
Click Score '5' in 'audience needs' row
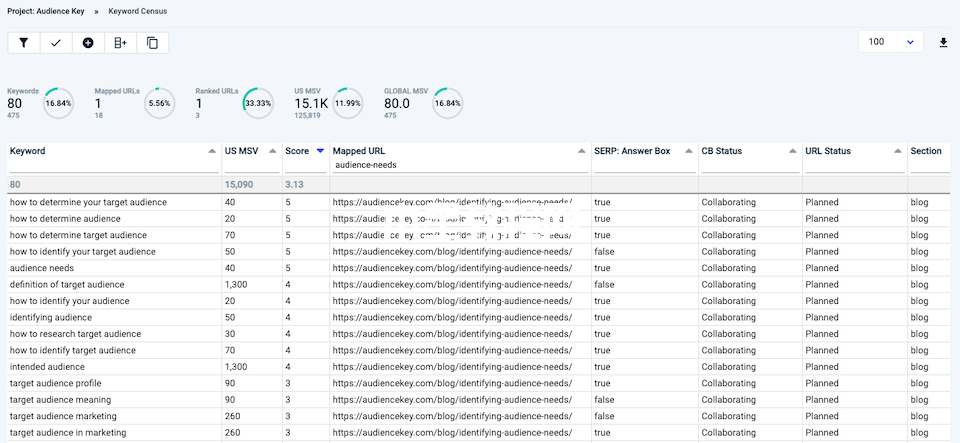(288, 268)
